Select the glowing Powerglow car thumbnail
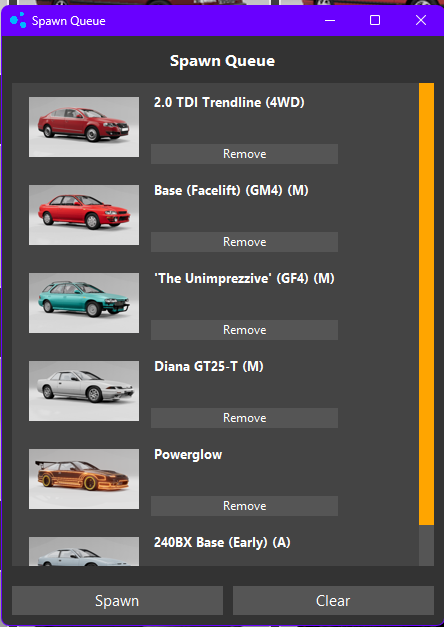 point(84,479)
